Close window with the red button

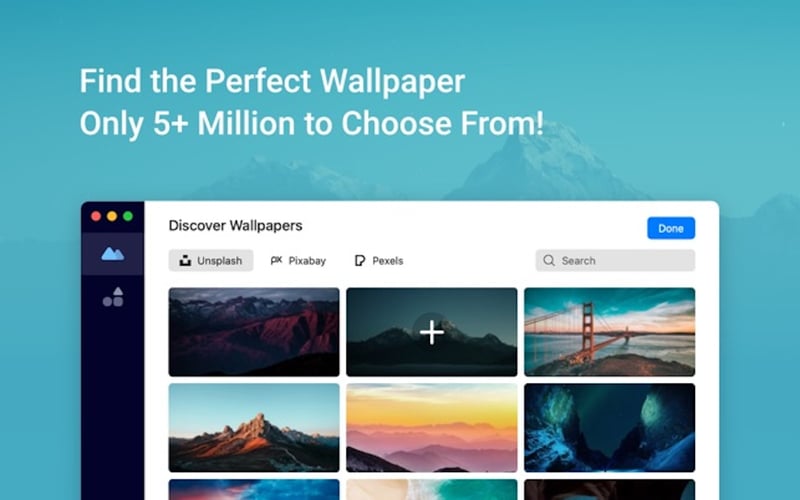96,216
